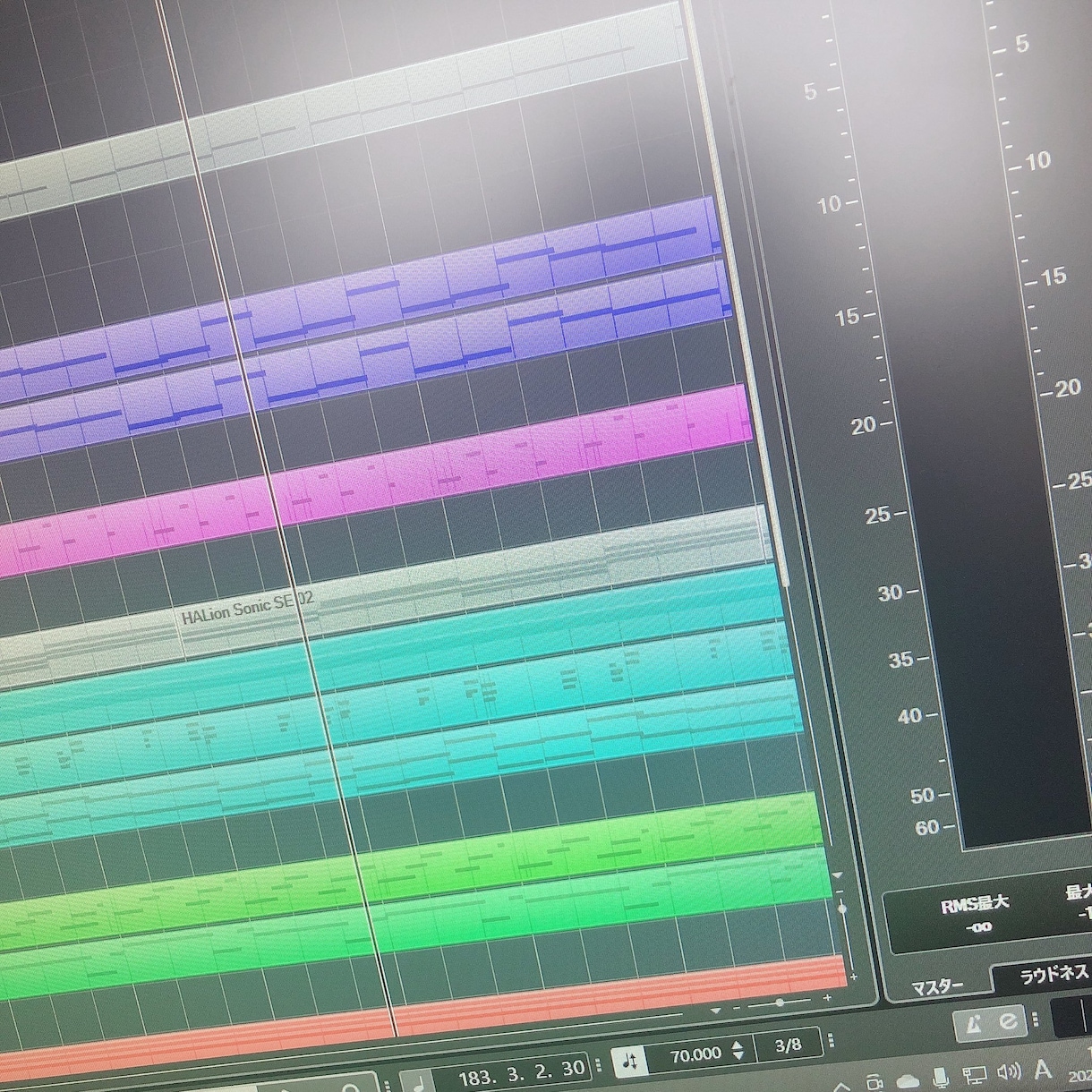This screenshot has height=1092, width=1092.
Task: Click the 'e' edit settings icon beside metronome
Action: coord(1008,1020)
